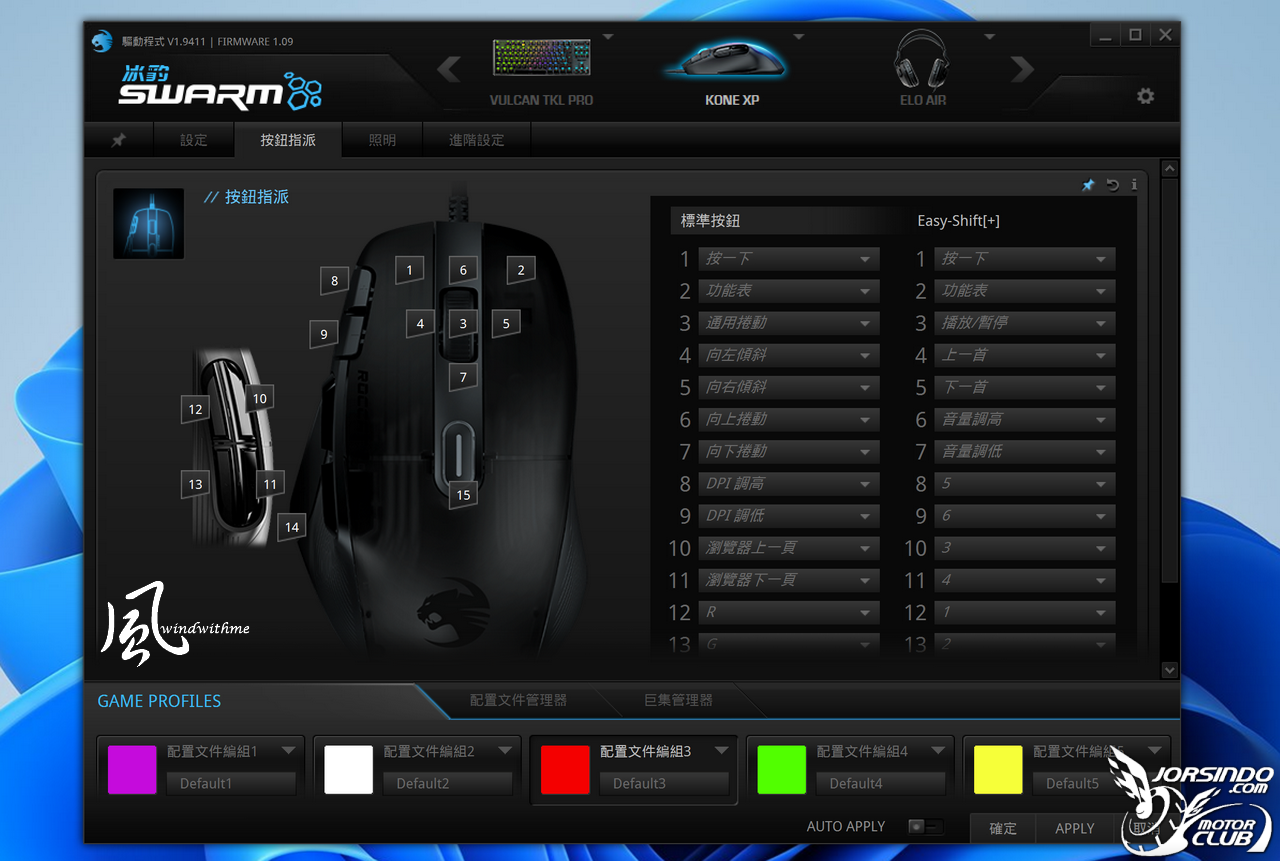Open the 巨集管理器 tab
Screen dimensions: 1280x861
(678, 700)
